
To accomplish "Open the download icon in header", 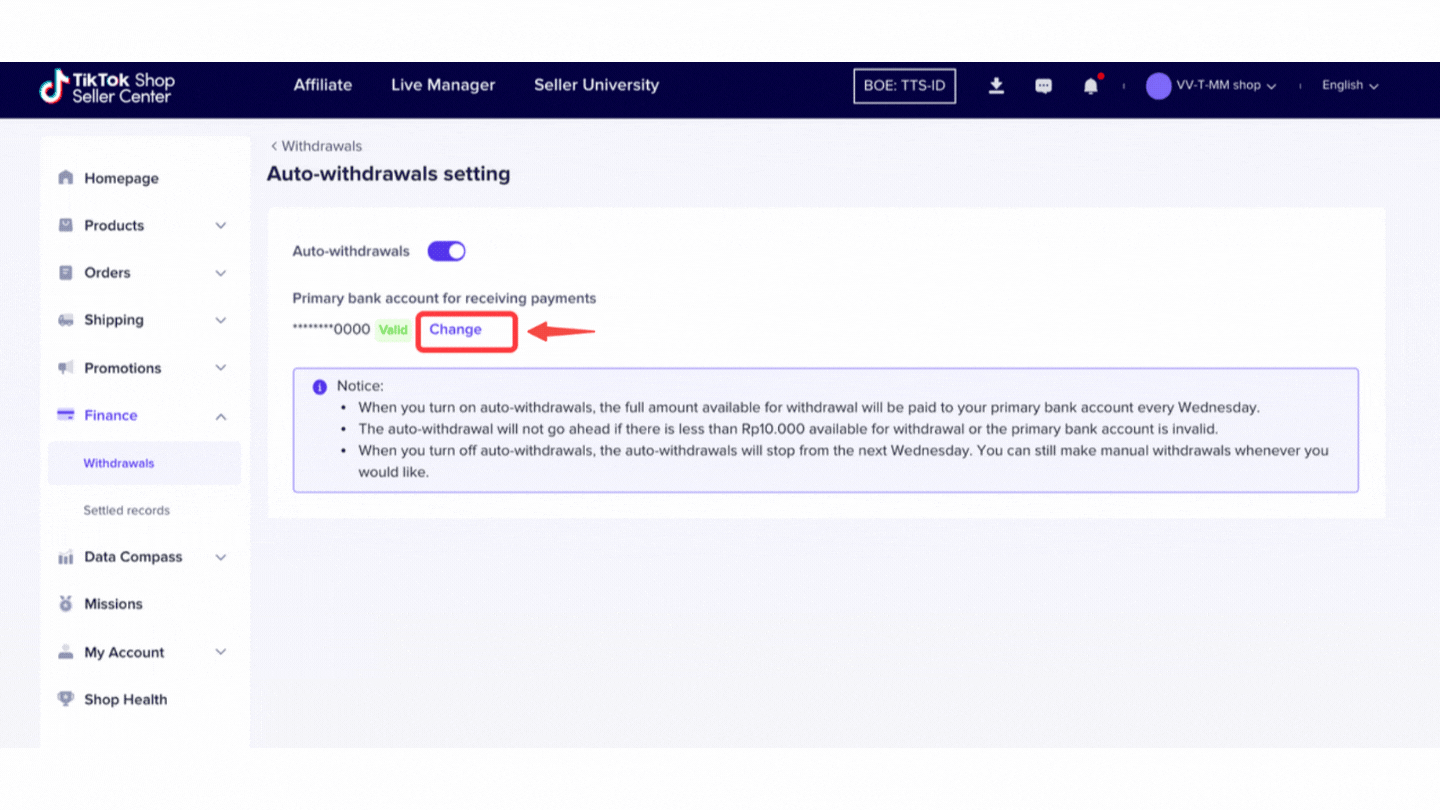I will pos(996,86).
